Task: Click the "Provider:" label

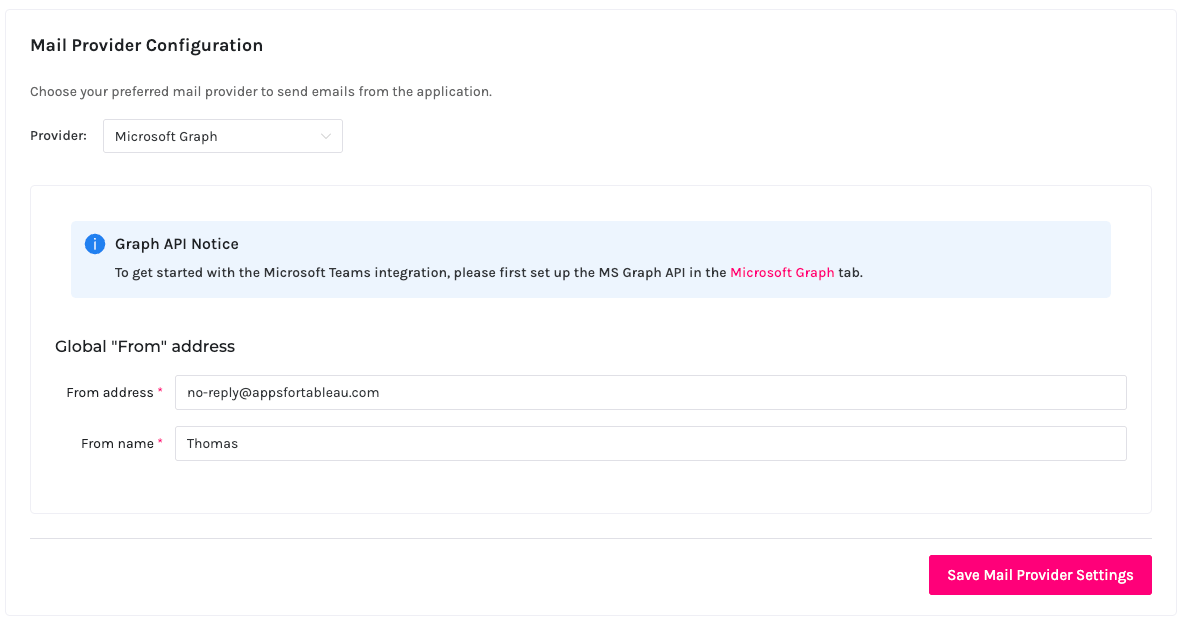Action: 58,136
